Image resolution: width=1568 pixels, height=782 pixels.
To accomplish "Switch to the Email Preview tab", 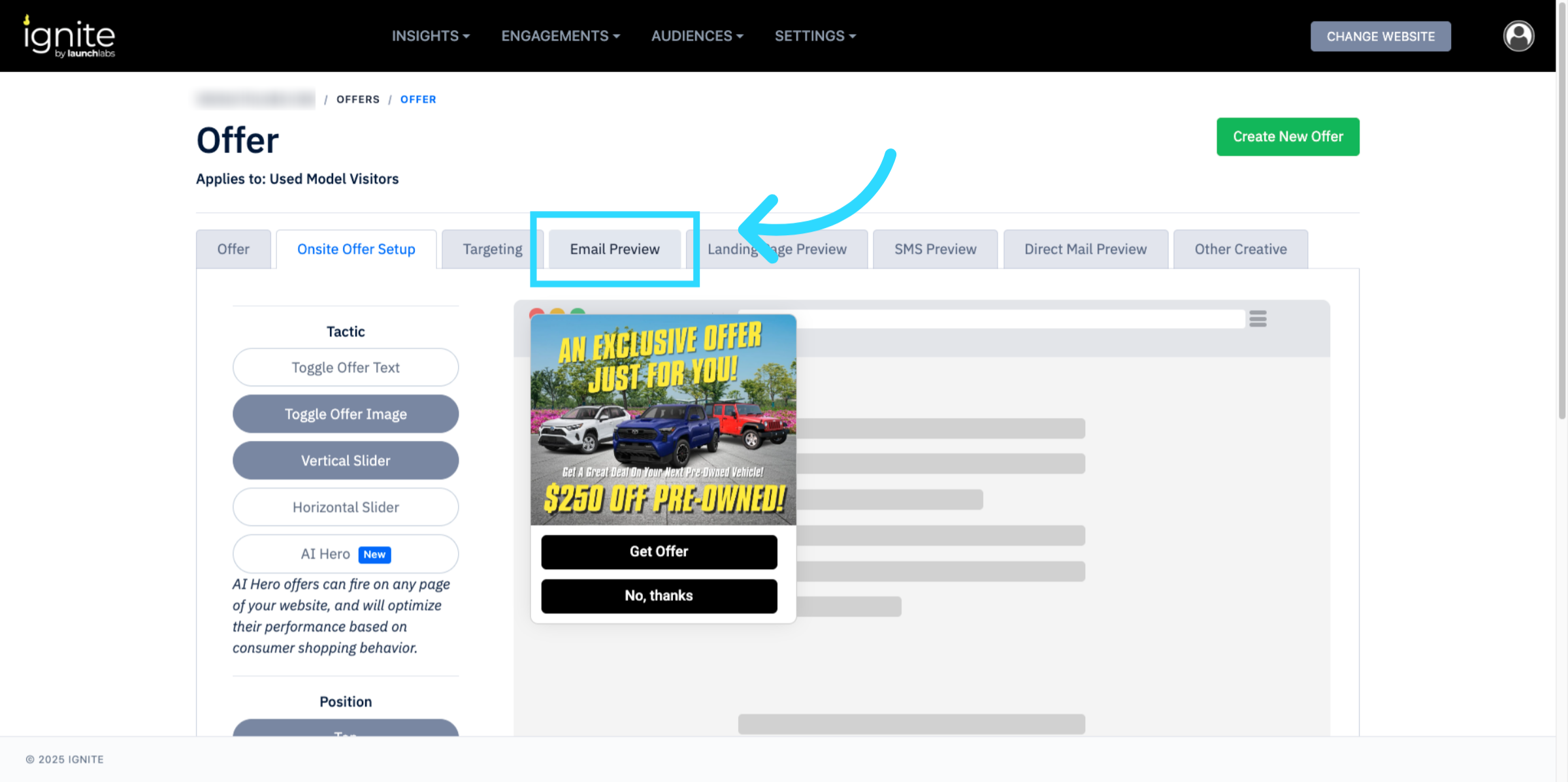I will [x=615, y=249].
